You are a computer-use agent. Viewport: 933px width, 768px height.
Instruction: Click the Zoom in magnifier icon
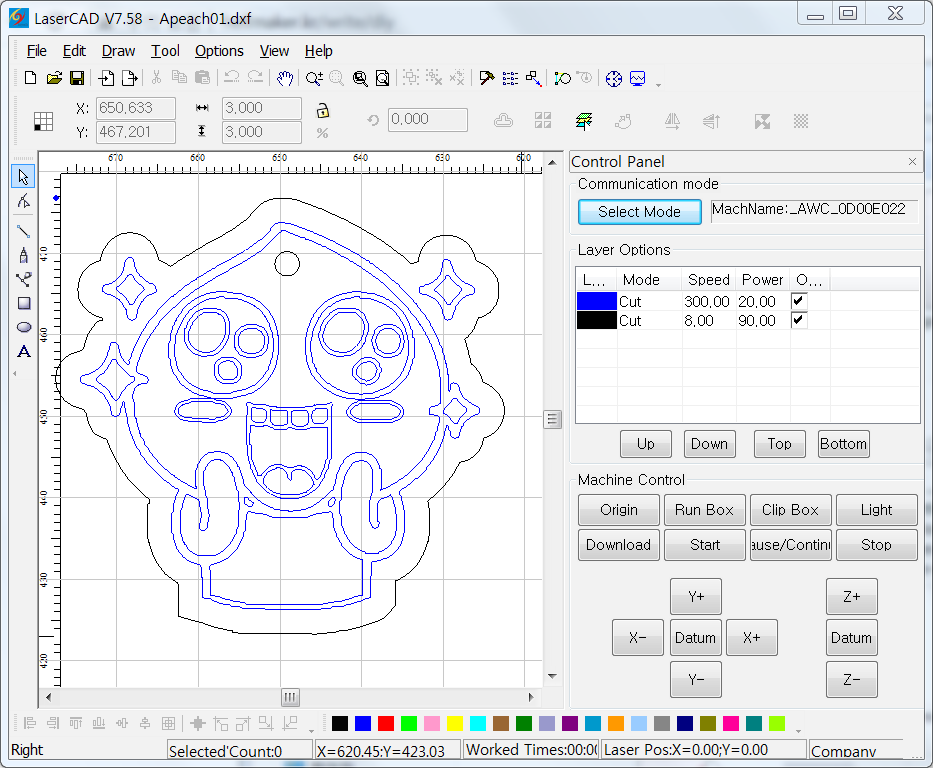tap(314, 78)
